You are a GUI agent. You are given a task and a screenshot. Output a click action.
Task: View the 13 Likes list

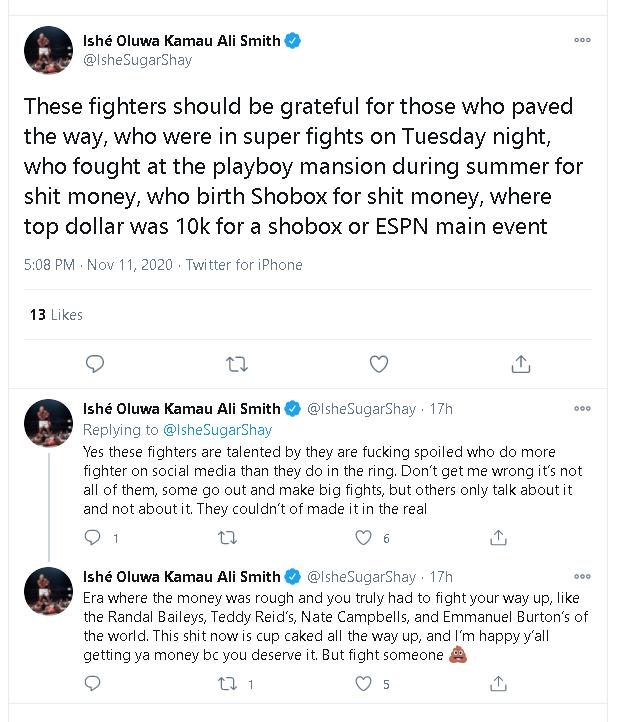(56, 315)
